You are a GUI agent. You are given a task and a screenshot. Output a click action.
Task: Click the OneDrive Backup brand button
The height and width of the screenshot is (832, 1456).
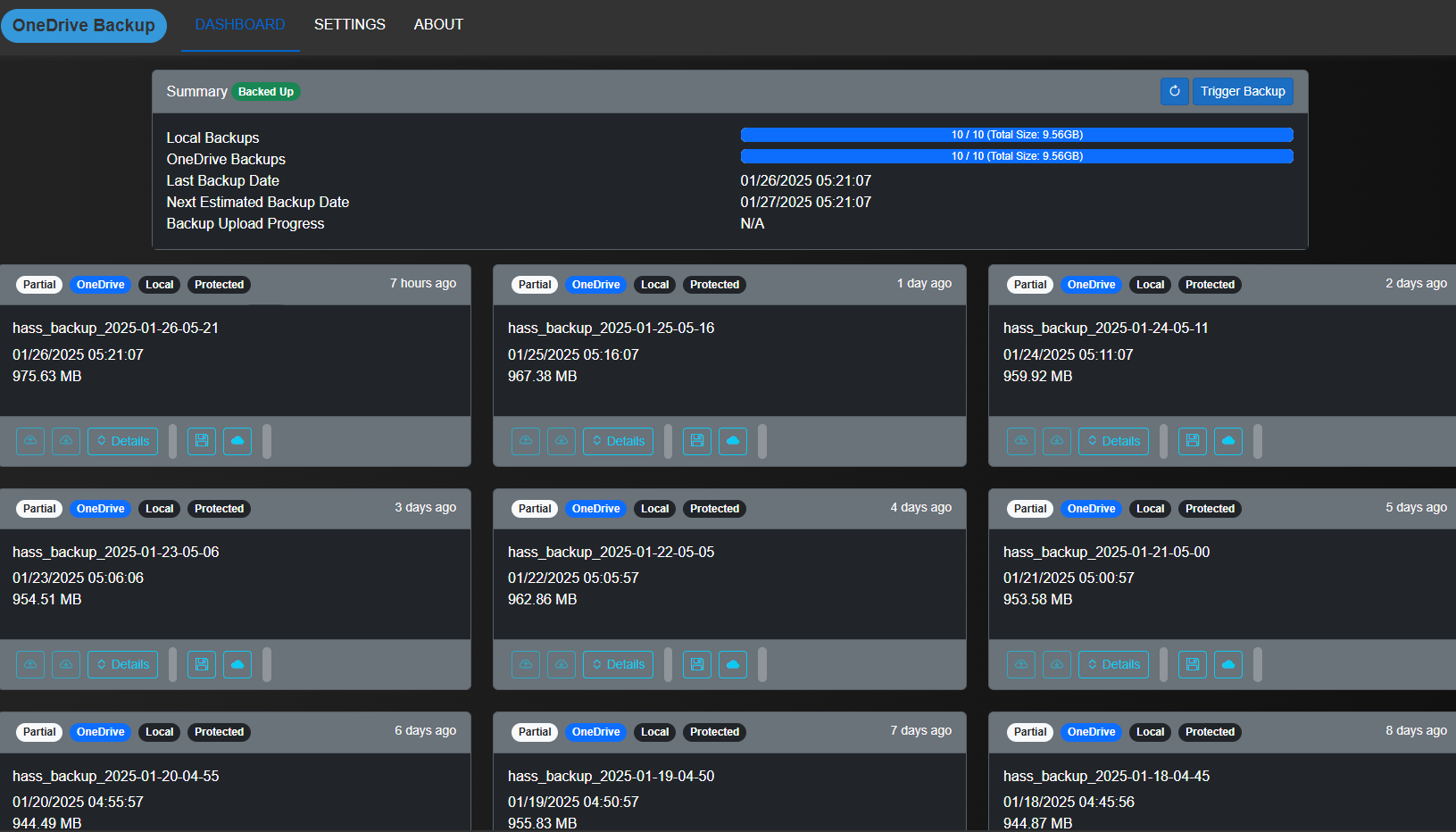84,26
